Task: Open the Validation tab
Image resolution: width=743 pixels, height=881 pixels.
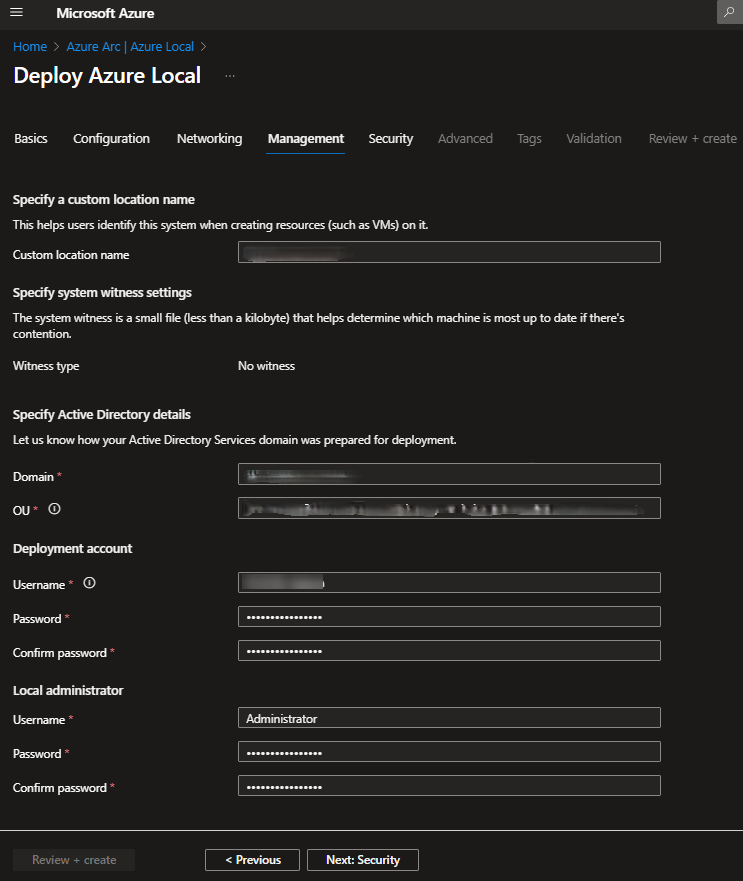Action: (x=594, y=139)
